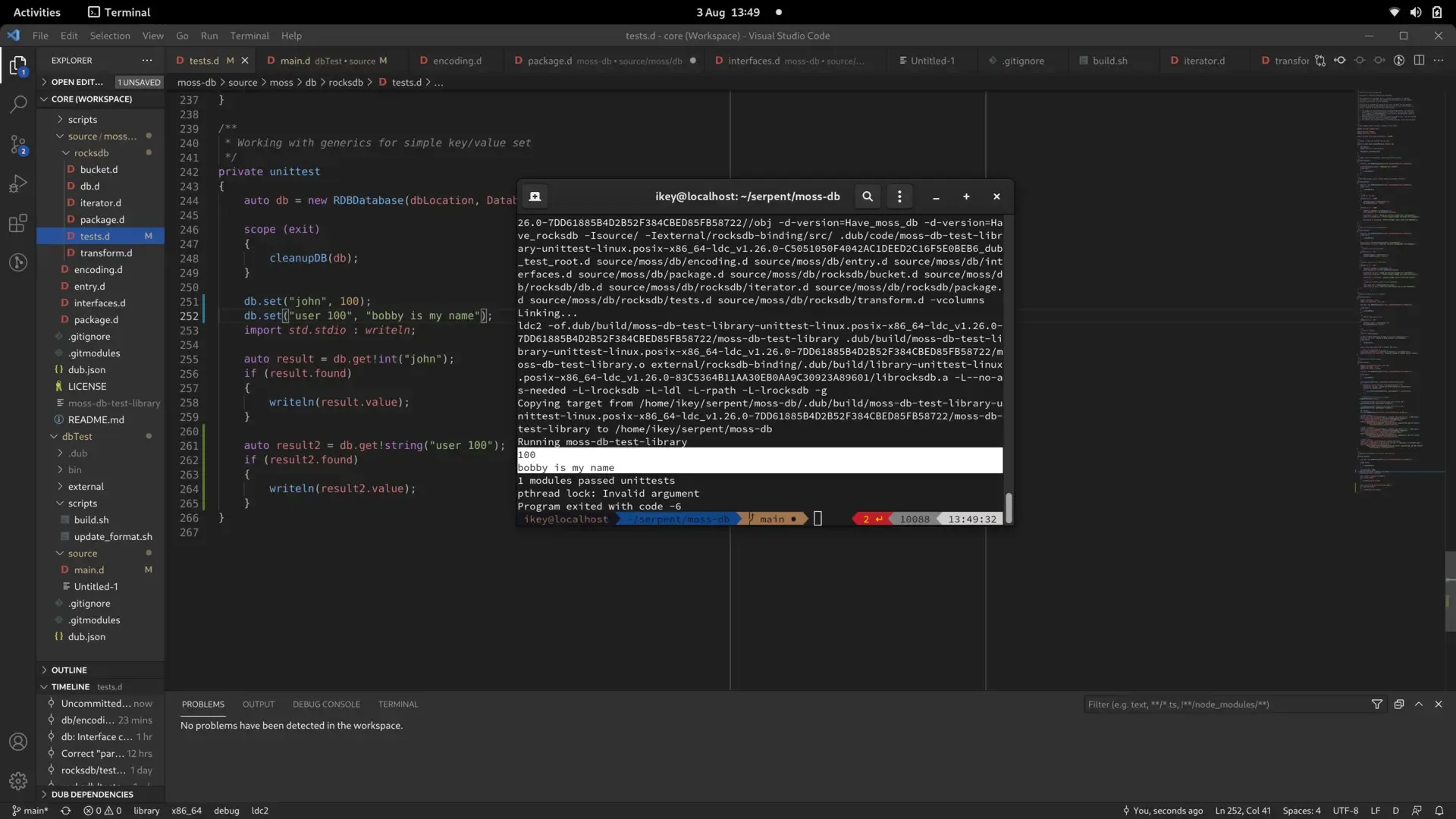Click the terminal search magnifier button

click(x=868, y=196)
